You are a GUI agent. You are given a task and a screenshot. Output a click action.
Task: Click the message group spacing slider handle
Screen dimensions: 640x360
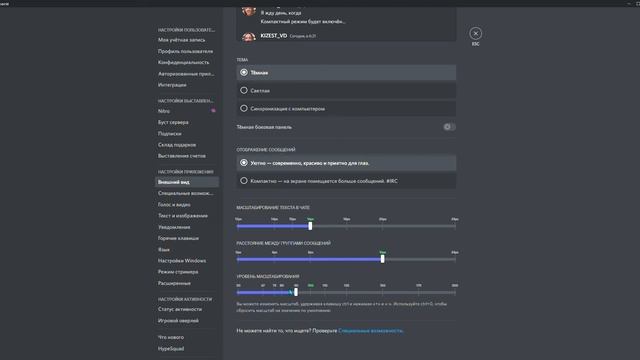pyautogui.click(x=382, y=259)
